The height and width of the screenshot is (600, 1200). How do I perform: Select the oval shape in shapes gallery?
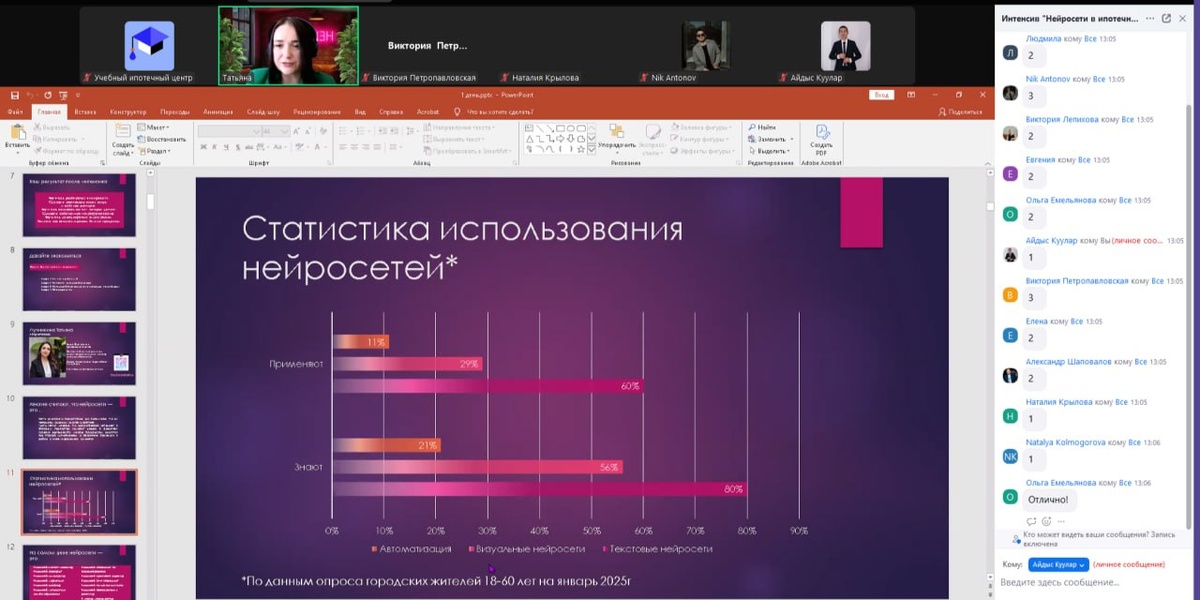(573, 128)
